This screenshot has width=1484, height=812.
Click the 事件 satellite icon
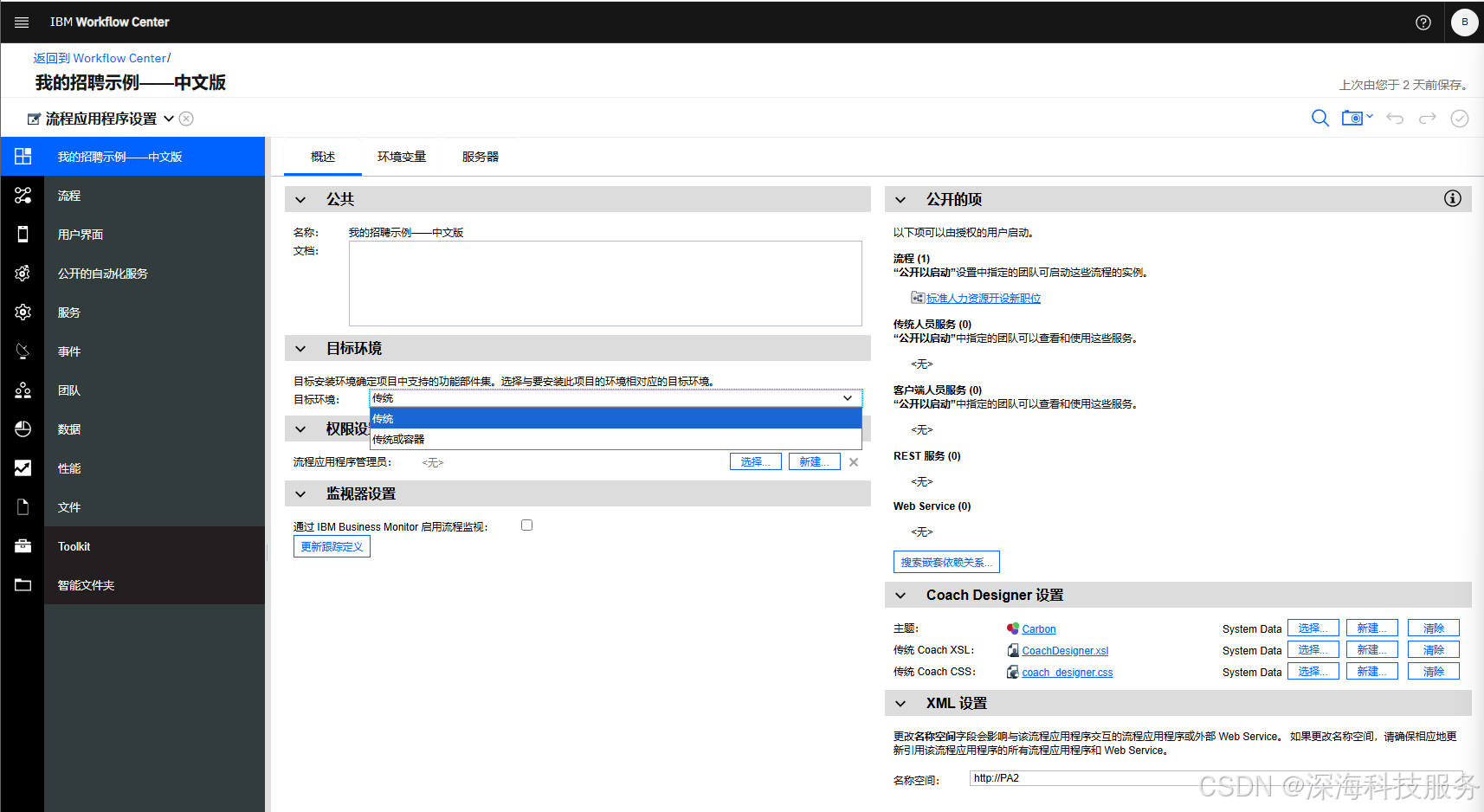point(23,351)
